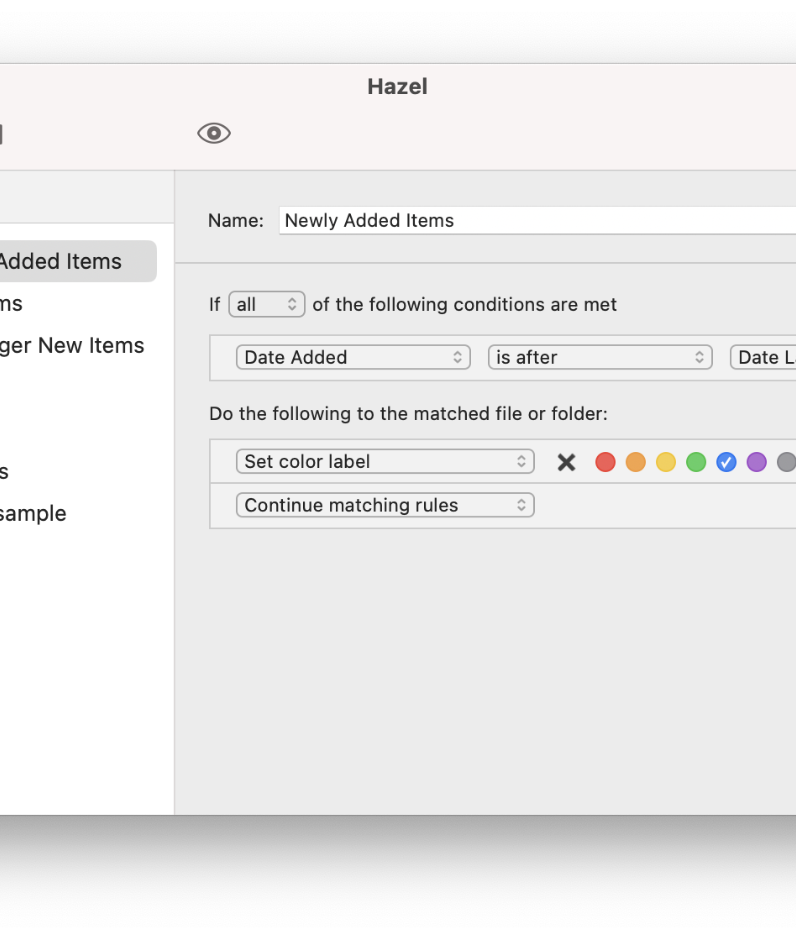Image resolution: width=796 pixels, height=939 pixels.
Task: Open the 'Date L' value dropdown
Action: [763, 358]
